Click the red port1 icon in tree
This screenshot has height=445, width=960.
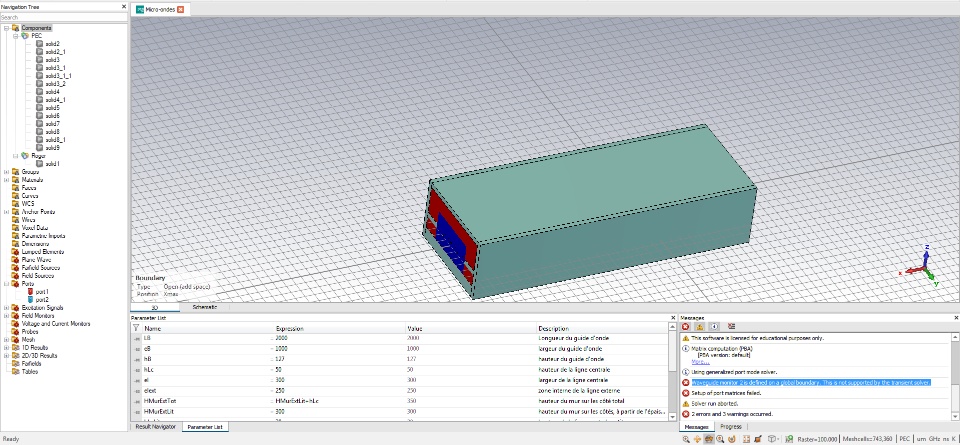pos(30,292)
